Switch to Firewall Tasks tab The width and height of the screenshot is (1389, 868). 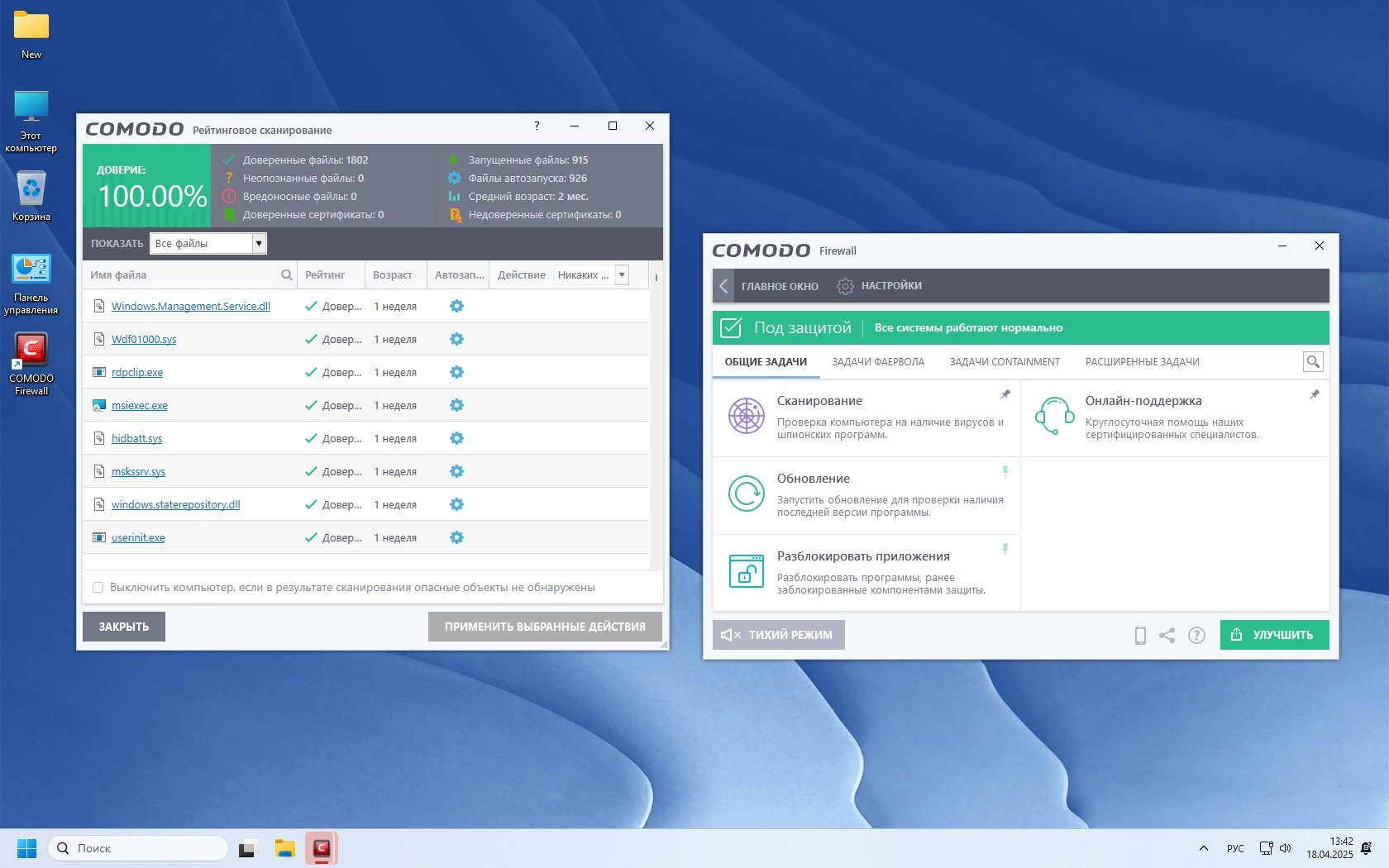878,362
